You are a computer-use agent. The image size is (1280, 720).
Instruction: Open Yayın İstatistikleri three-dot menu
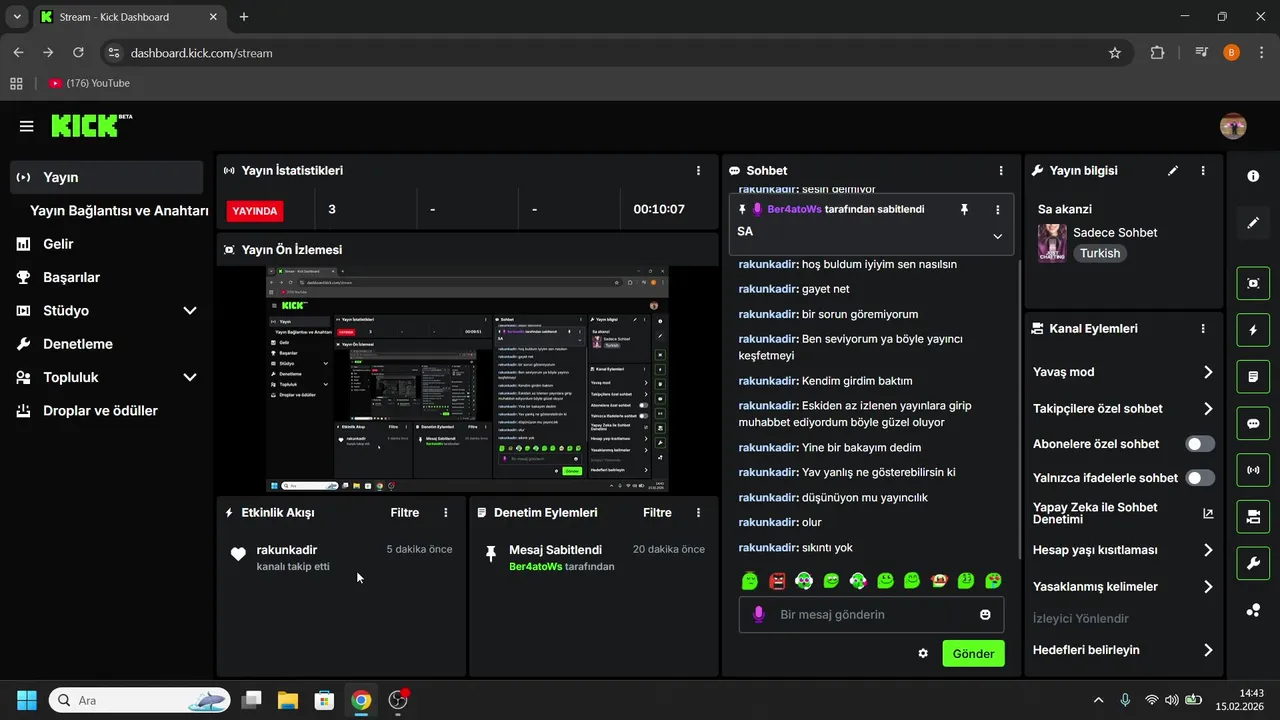[x=698, y=171]
